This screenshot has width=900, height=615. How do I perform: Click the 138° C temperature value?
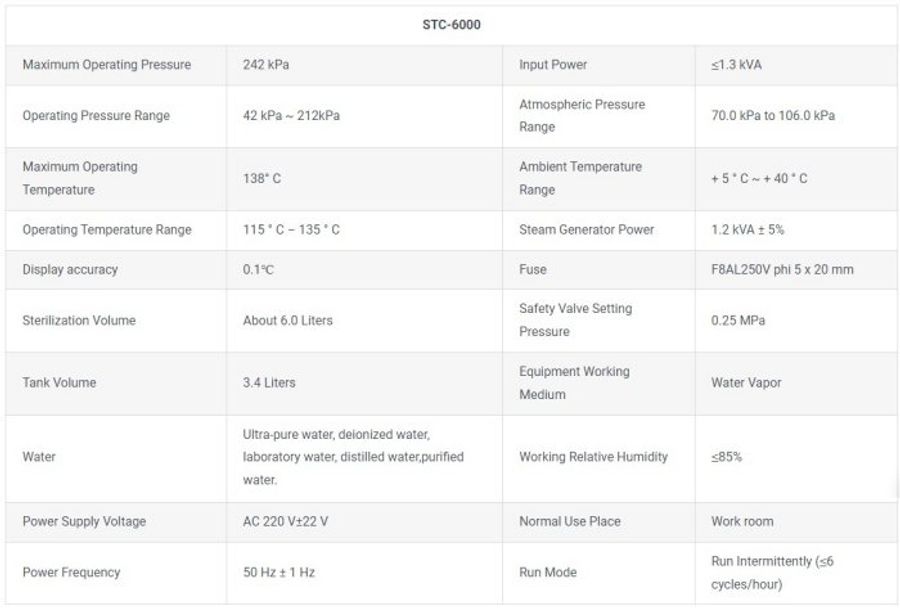262,179
